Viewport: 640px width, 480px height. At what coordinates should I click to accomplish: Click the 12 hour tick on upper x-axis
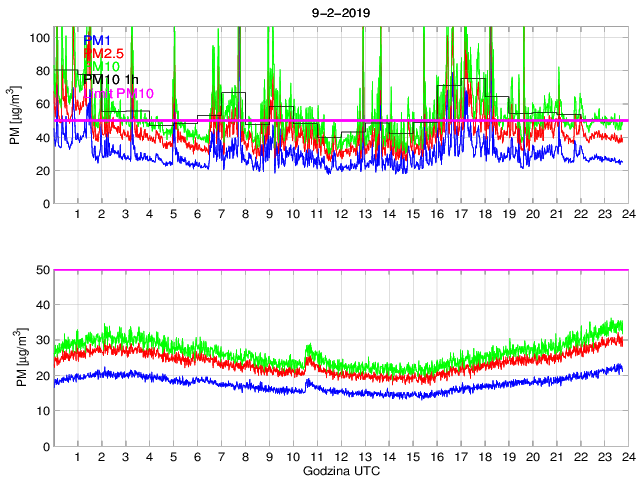(341, 215)
